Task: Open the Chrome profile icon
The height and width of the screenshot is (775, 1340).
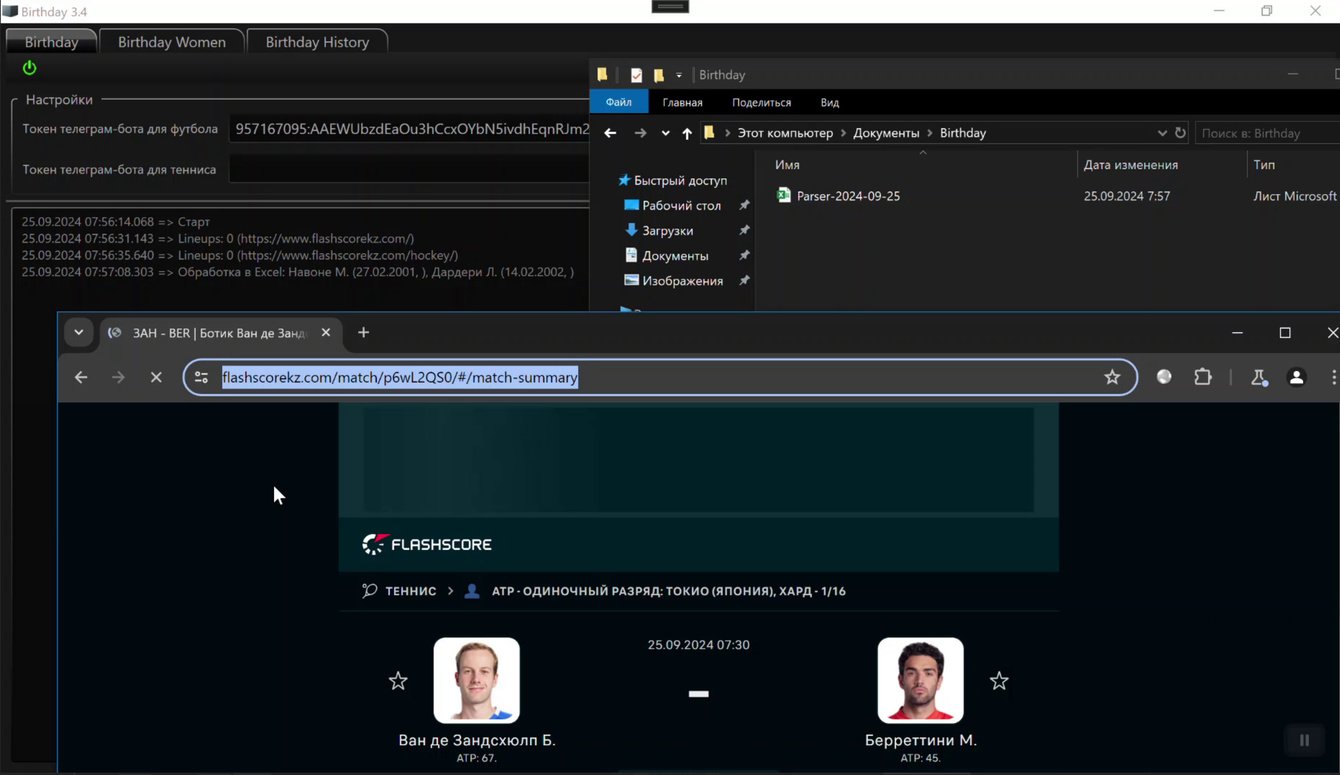Action: coord(1296,377)
